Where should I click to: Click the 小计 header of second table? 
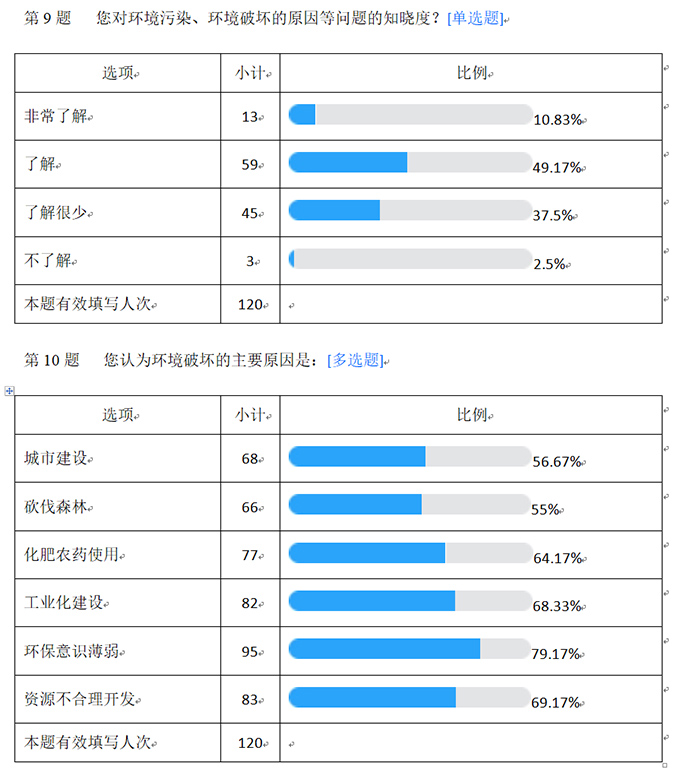(250, 415)
